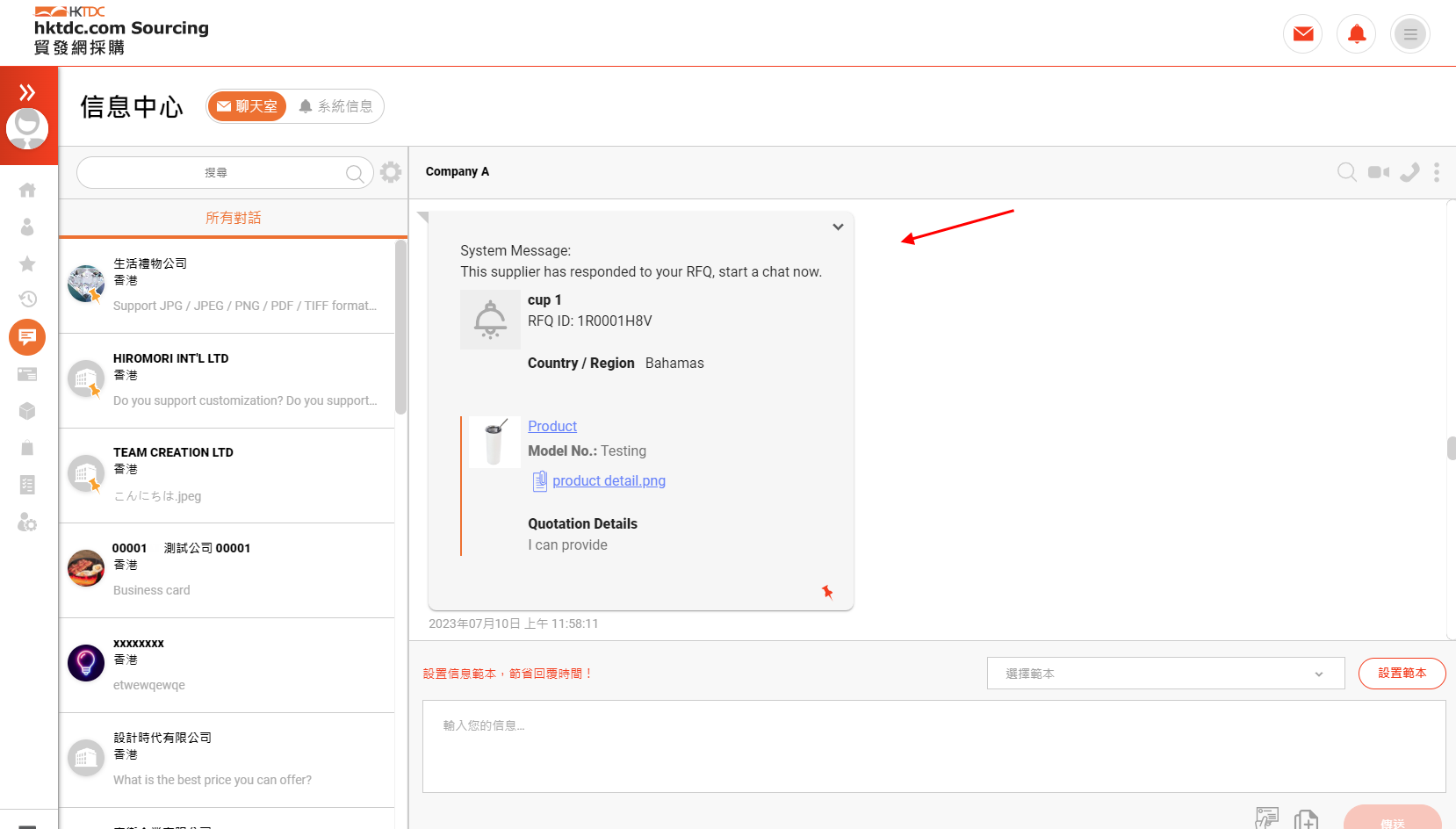
Task: Expand the left sidebar with double-arrow
Action: [27, 92]
